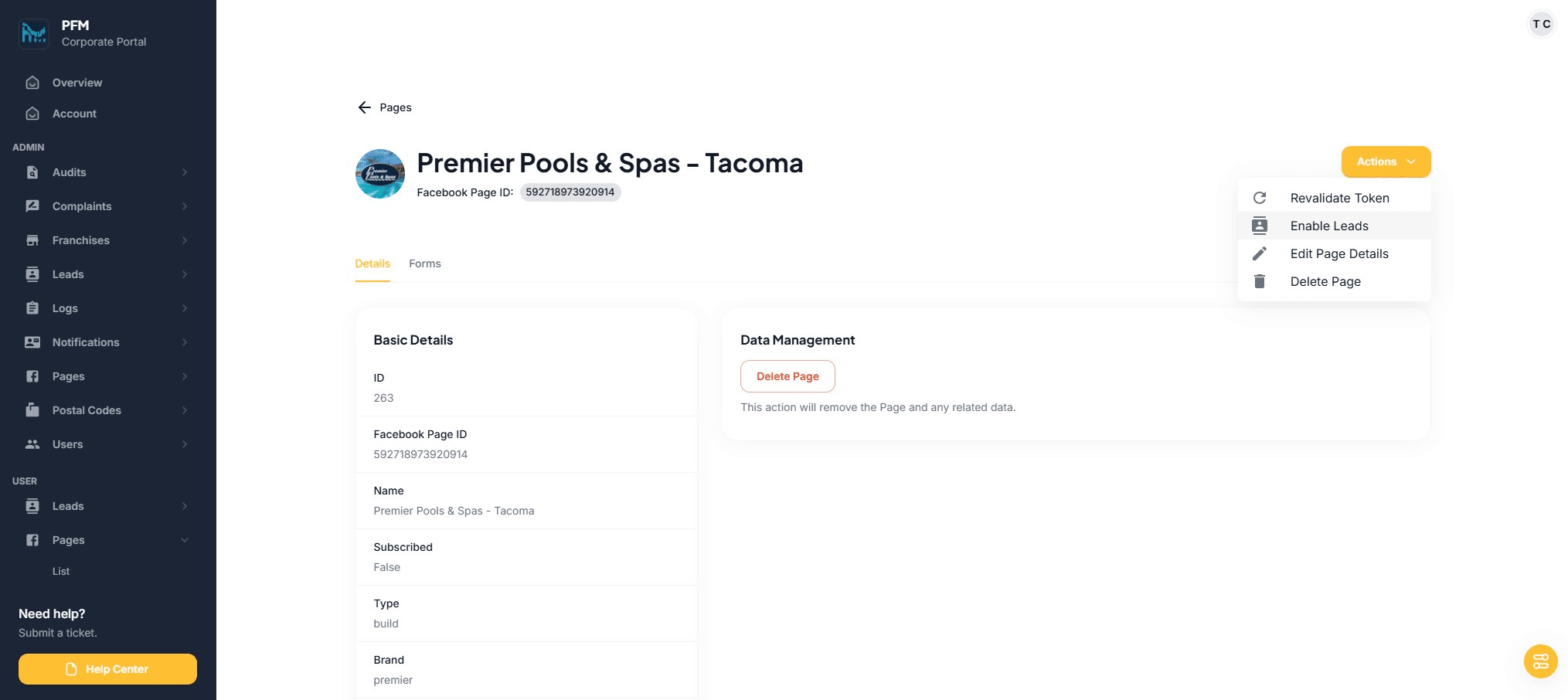This screenshot has height=700, width=1568.
Task: Click the back arrow next to Pages
Action: pos(364,107)
